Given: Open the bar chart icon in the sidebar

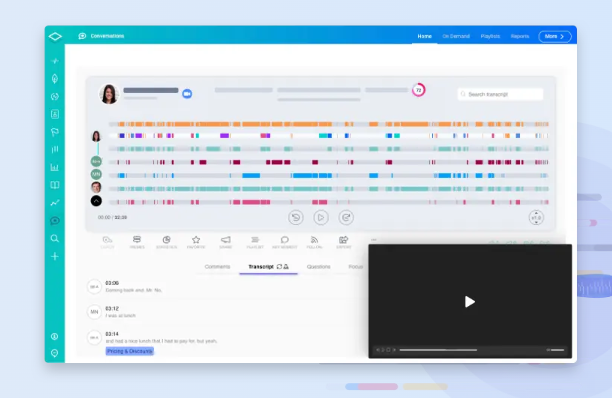Looking at the screenshot, I should (x=55, y=167).
